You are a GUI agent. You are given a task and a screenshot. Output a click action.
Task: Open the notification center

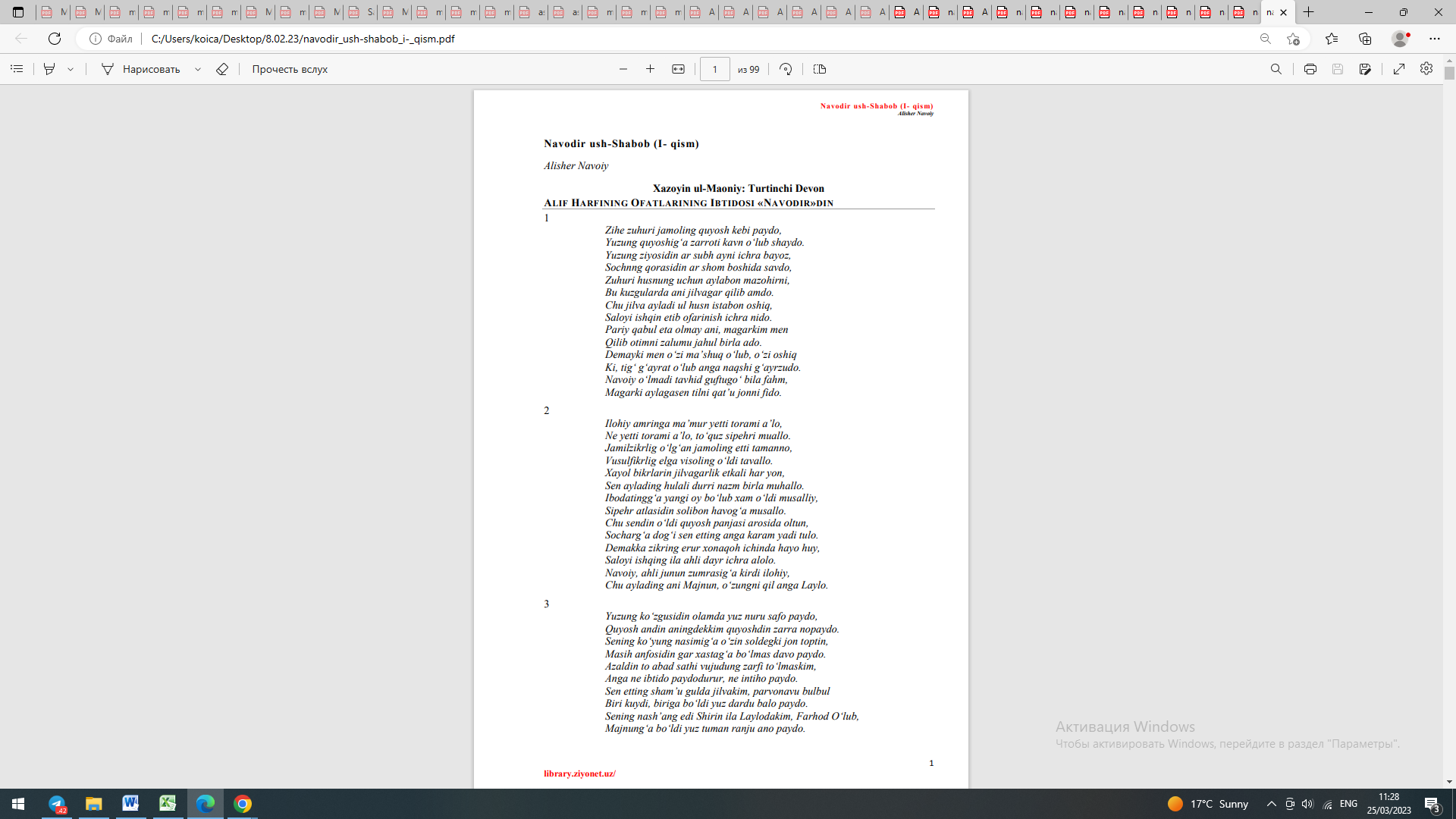pyautogui.click(x=1432, y=804)
